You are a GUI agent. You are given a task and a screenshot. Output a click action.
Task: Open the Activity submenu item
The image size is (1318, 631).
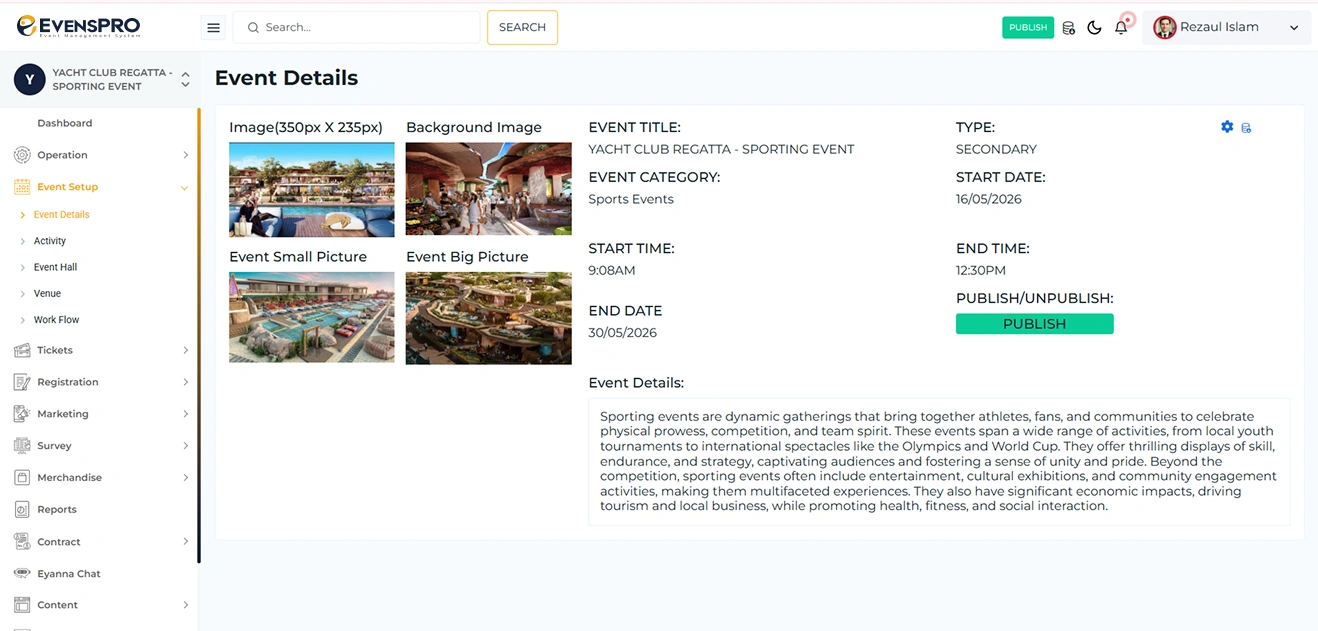tap(50, 241)
